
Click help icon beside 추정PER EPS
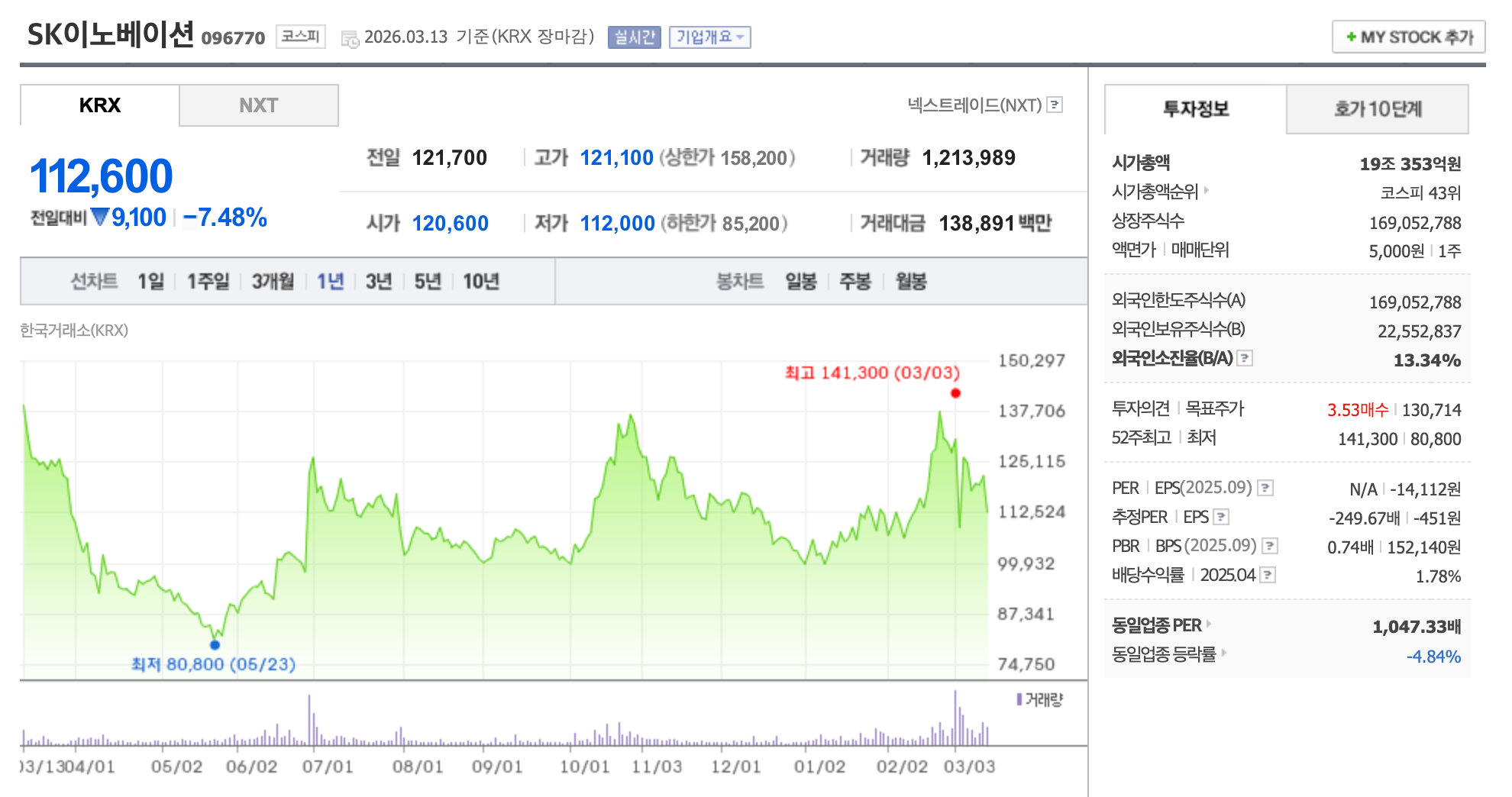point(1221,517)
